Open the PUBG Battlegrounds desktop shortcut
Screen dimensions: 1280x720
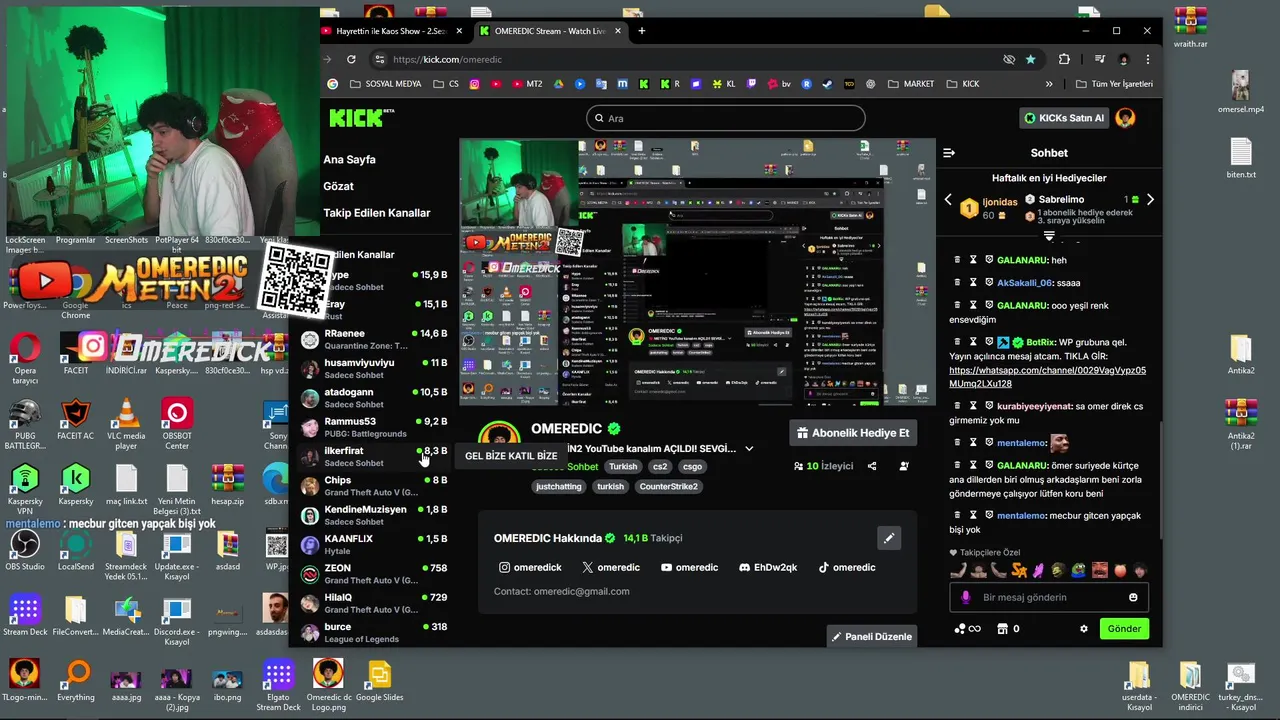25,423
